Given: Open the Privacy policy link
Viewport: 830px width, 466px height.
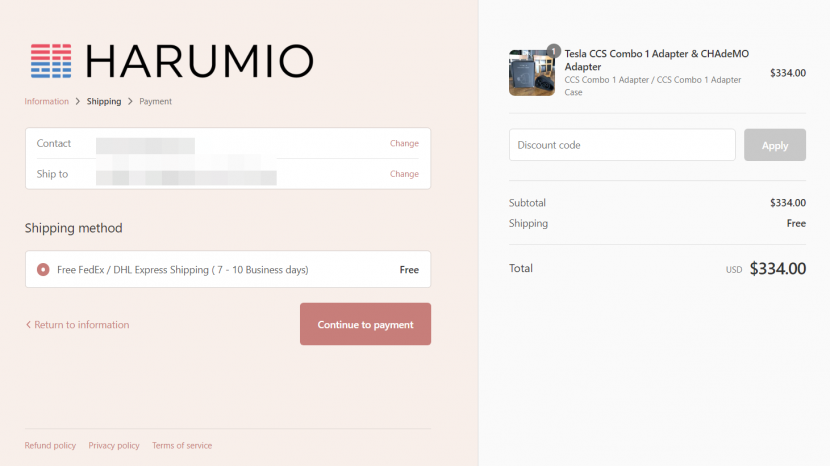Looking at the screenshot, I should pos(114,446).
